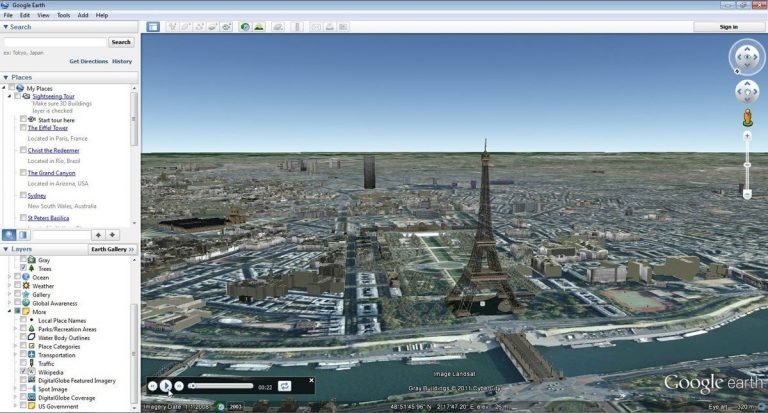768x413 pixels.
Task: Click the sunlight toolbar icon
Action: pos(259,26)
